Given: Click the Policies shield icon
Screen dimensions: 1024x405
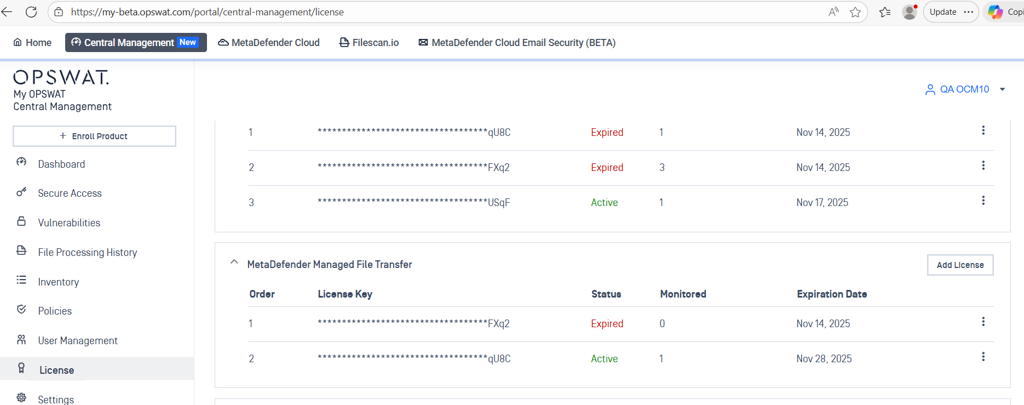Looking at the screenshot, I should click(22, 310).
